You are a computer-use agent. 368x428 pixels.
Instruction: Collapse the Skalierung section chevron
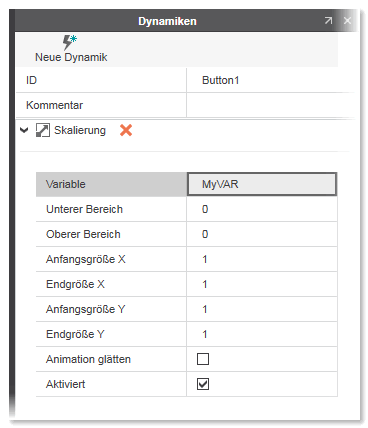click(x=24, y=130)
